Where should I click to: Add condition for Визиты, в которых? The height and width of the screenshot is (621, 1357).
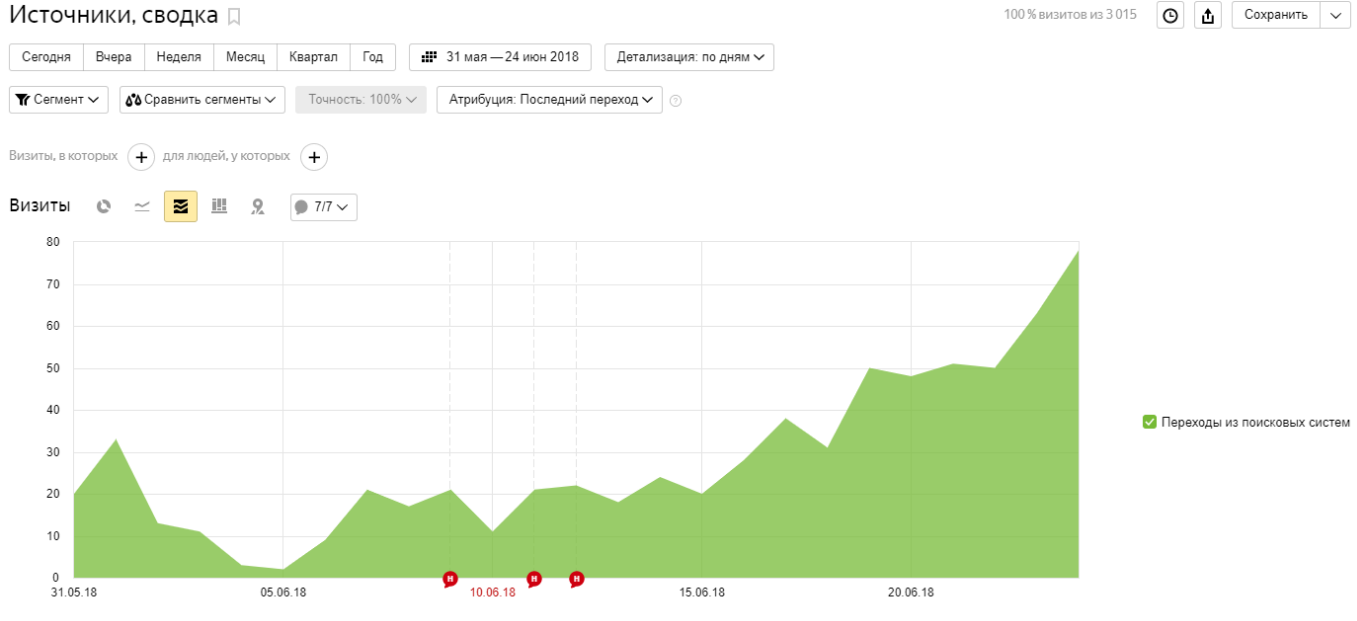coord(141,157)
